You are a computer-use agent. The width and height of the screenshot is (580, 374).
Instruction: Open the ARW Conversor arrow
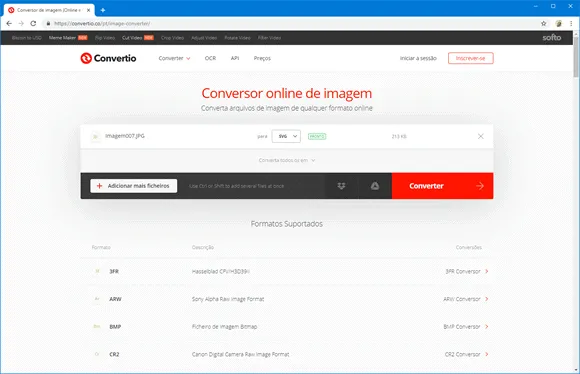click(487, 299)
